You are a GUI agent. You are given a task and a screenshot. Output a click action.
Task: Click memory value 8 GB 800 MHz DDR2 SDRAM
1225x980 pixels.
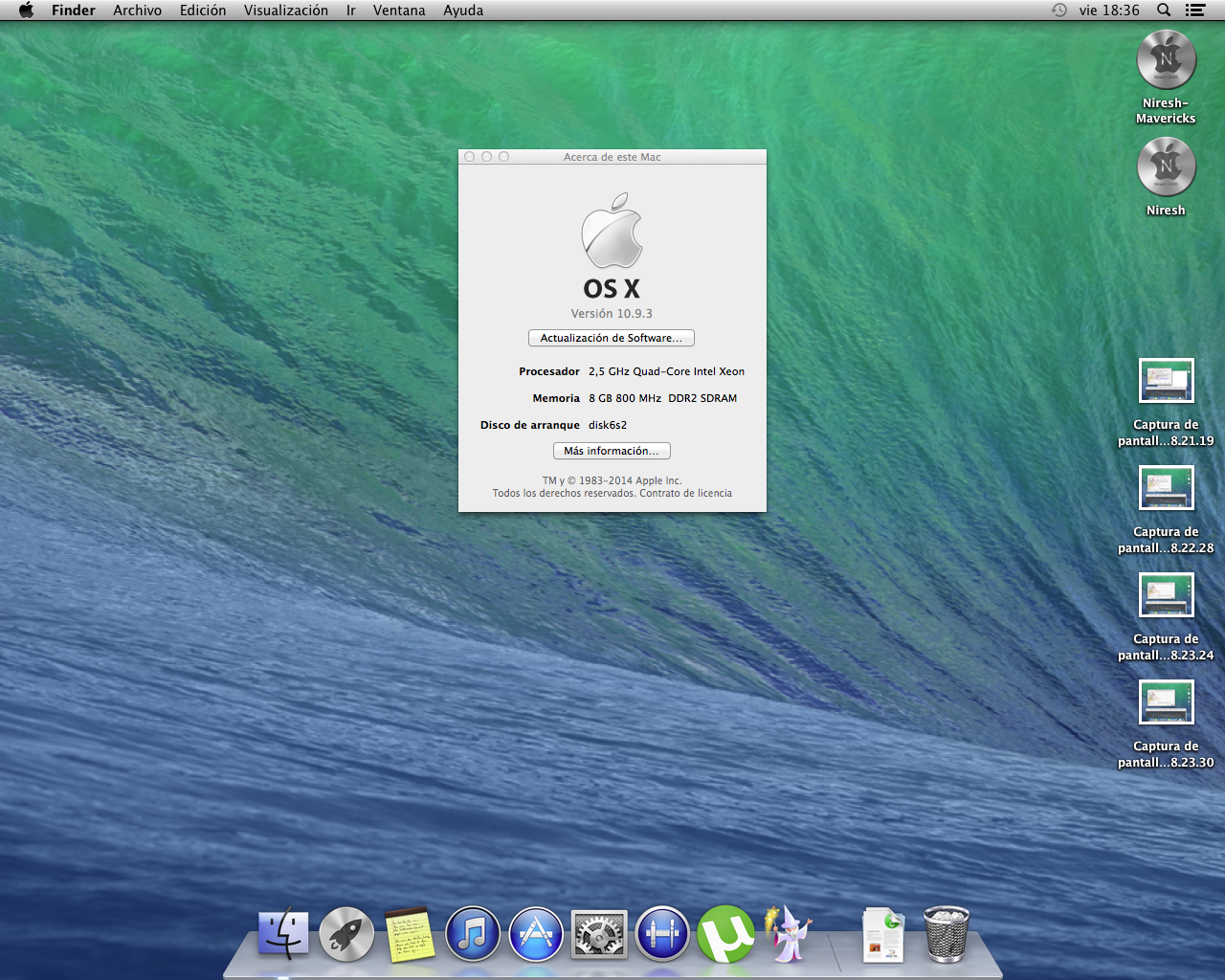(x=662, y=398)
